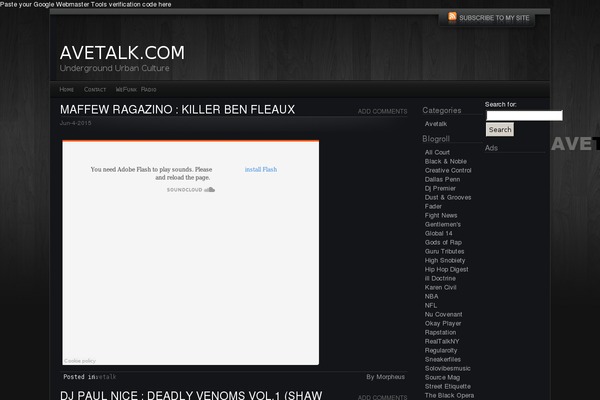Open The Black Opera blogroll link

449,395
